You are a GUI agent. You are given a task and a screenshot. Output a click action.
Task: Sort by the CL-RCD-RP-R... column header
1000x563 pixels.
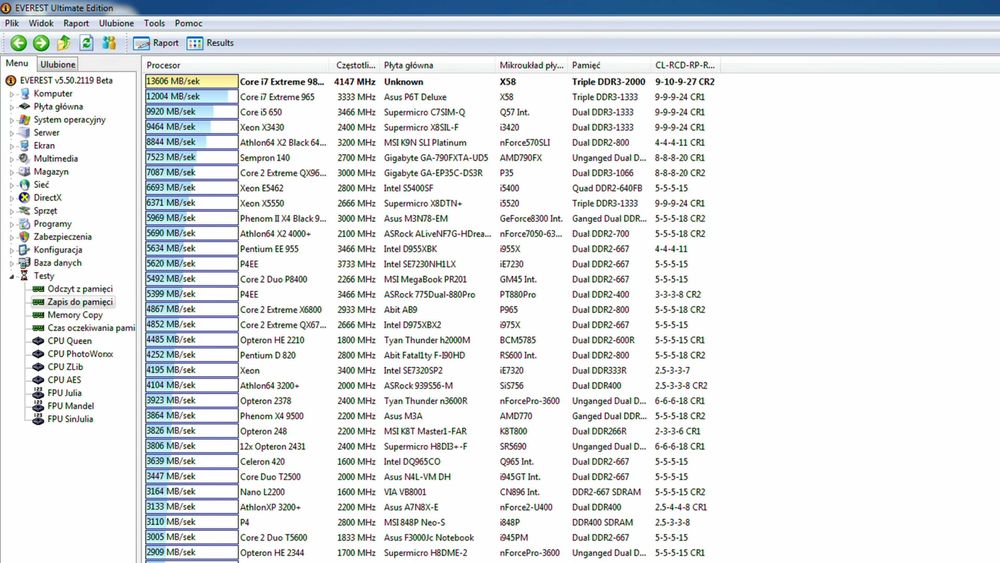click(x=686, y=65)
